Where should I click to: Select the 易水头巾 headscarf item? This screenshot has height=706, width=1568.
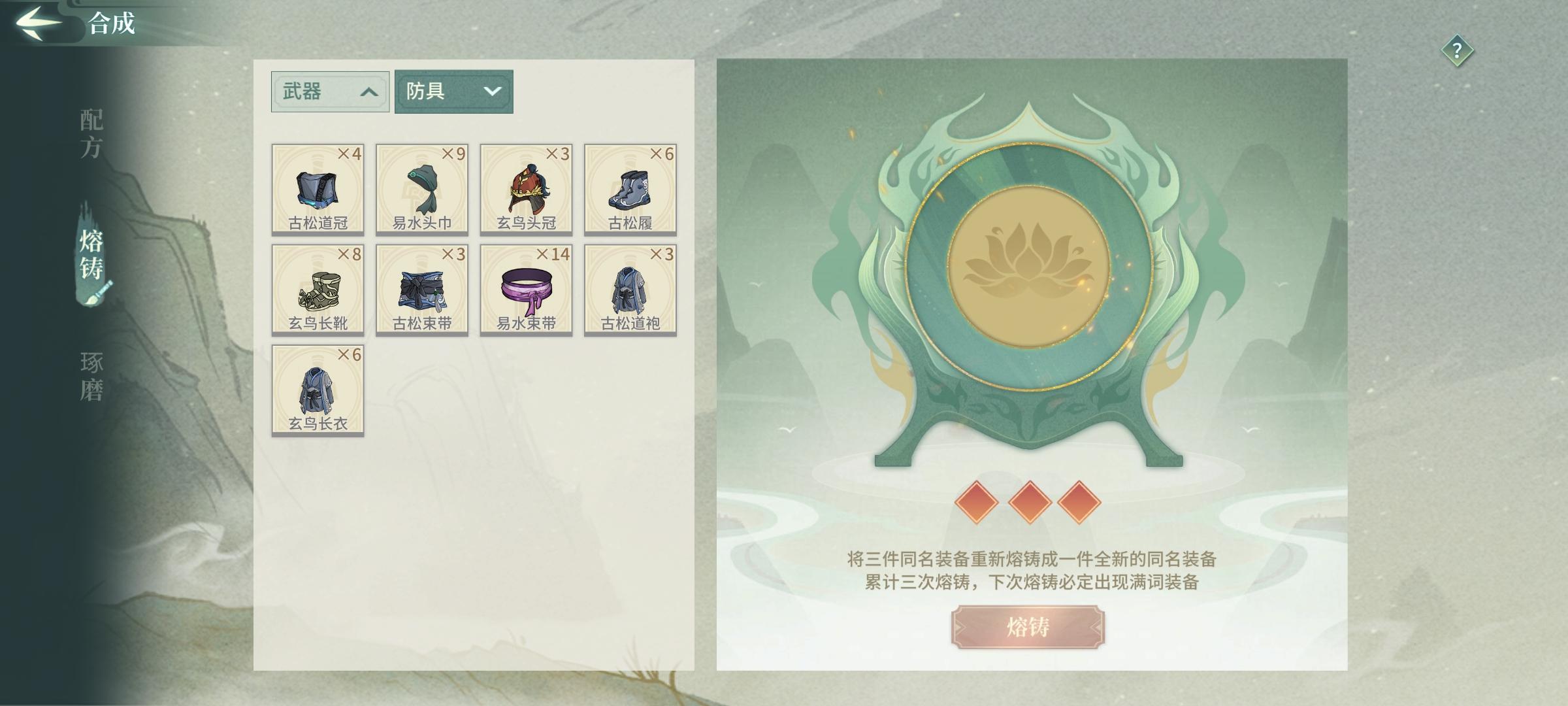(422, 190)
